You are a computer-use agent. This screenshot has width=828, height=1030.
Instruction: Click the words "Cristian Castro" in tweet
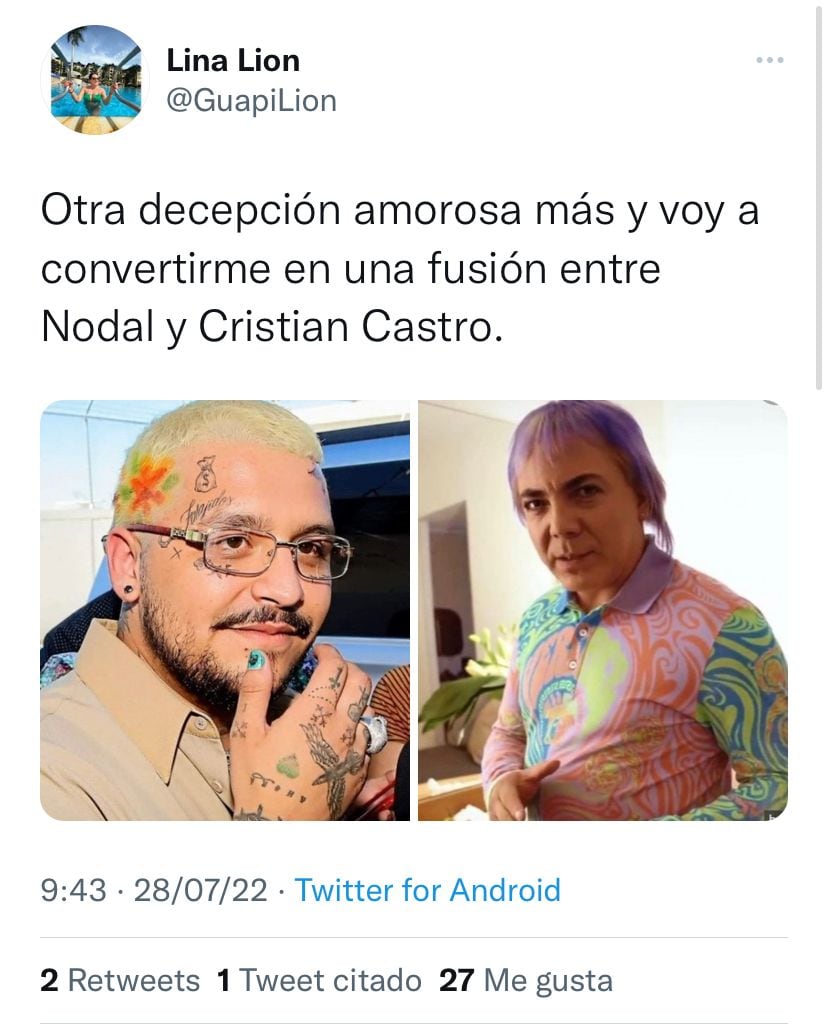pos(346,326)
